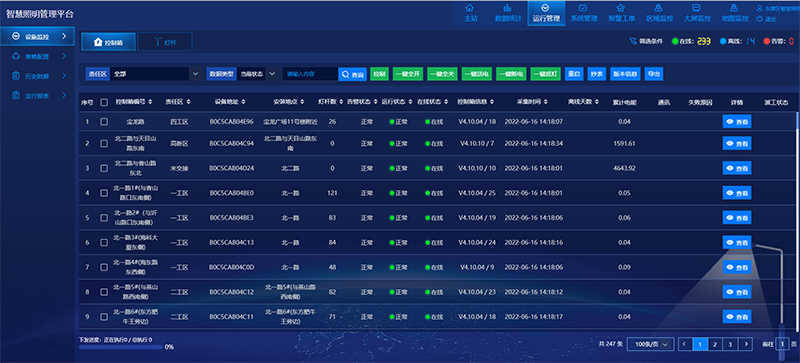Click the 版本信息 button
The width and height of the screenshot is (800, 363).
coord(625,74)
